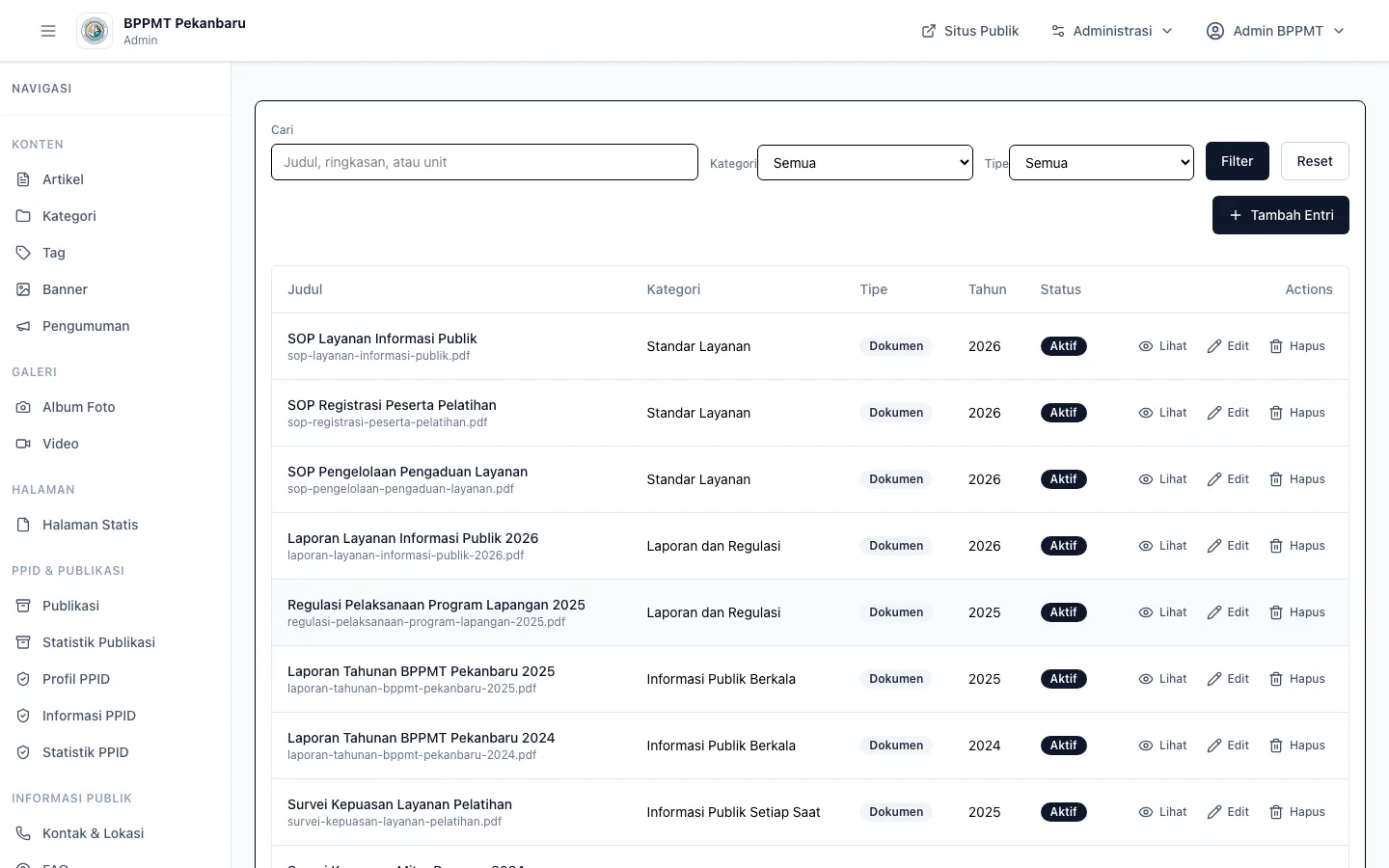Click Informasi Publik Setiap Saat category cell
This screenshot has width=1389, height=868.
click(733, 812)
